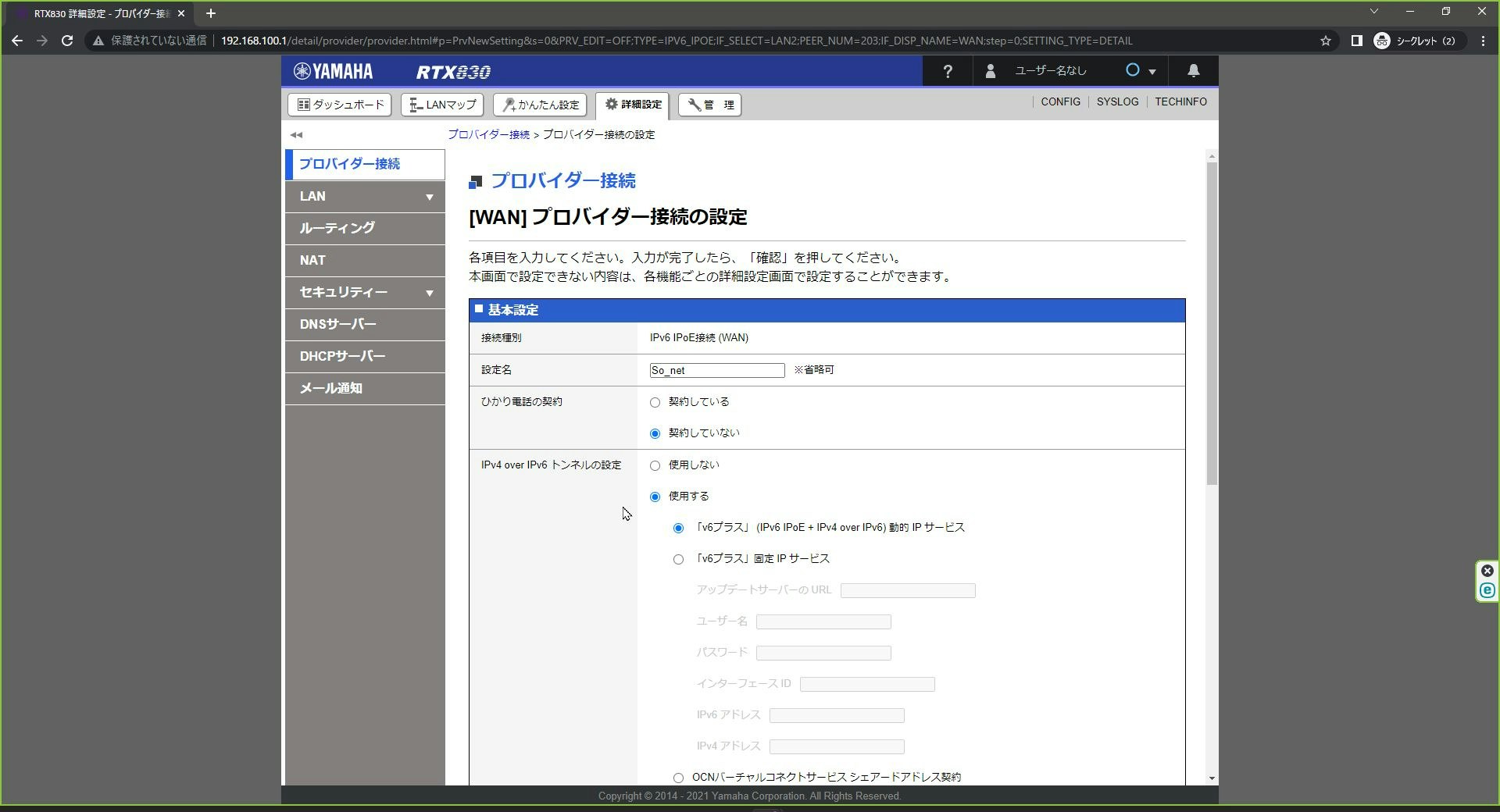Viewport: 1500px width, 812px height.
Task: Reload the page with refresh icon
Action: (67, 41)
